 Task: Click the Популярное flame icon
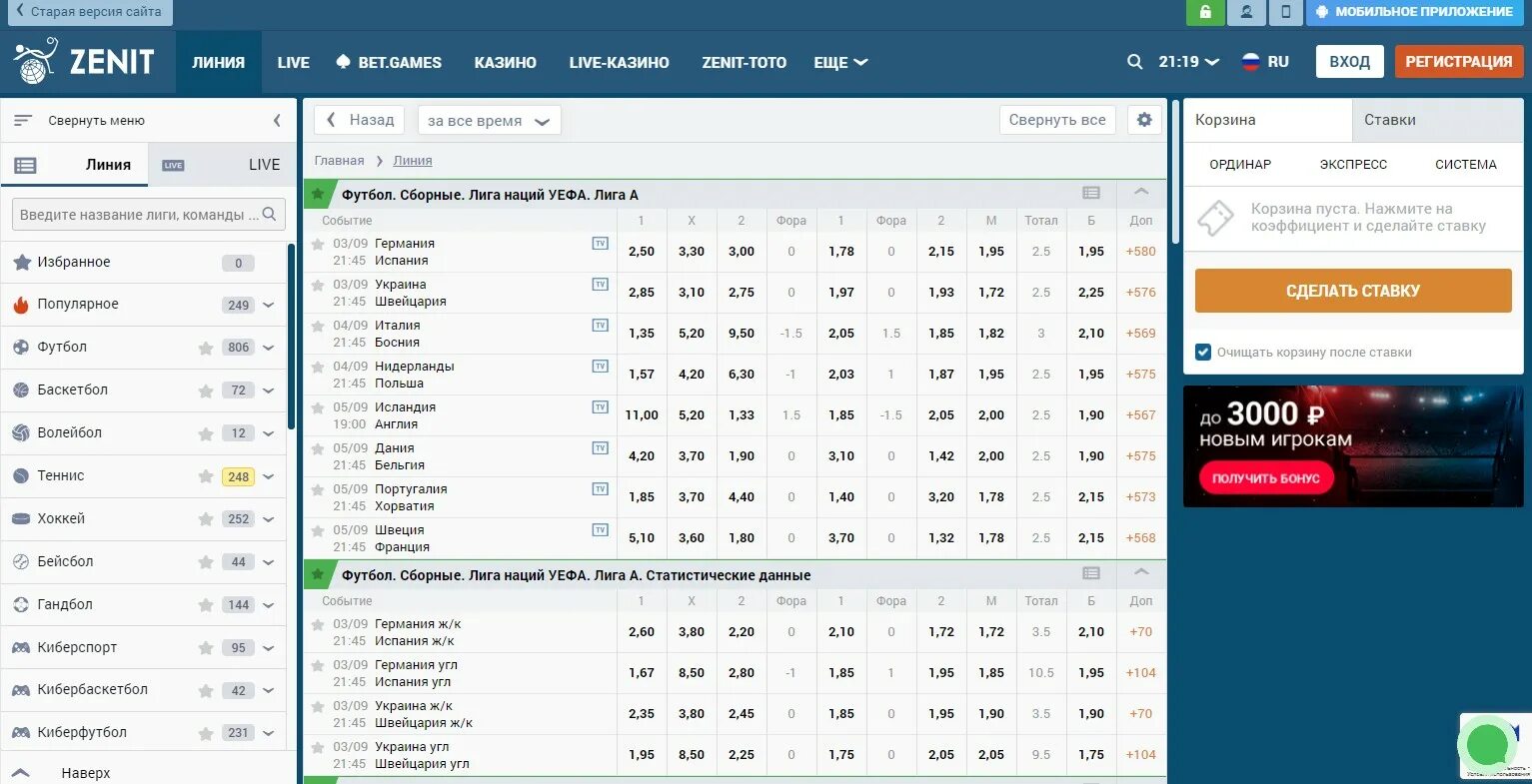coord(21,305)
